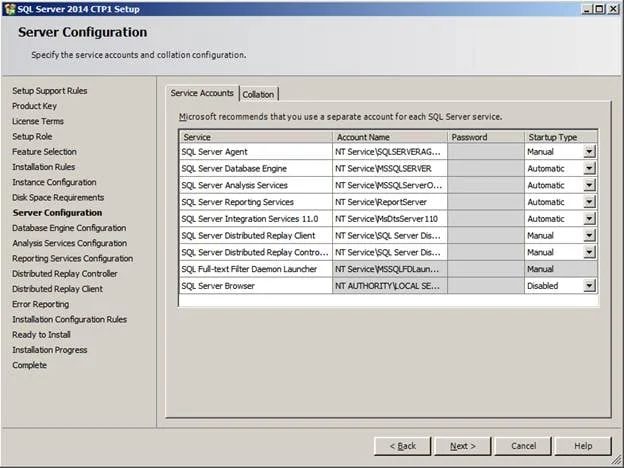Select the Installation Configuration Rules step
Image resolution: width=624 pixels, height=468 pixels.
coord(69,319)
